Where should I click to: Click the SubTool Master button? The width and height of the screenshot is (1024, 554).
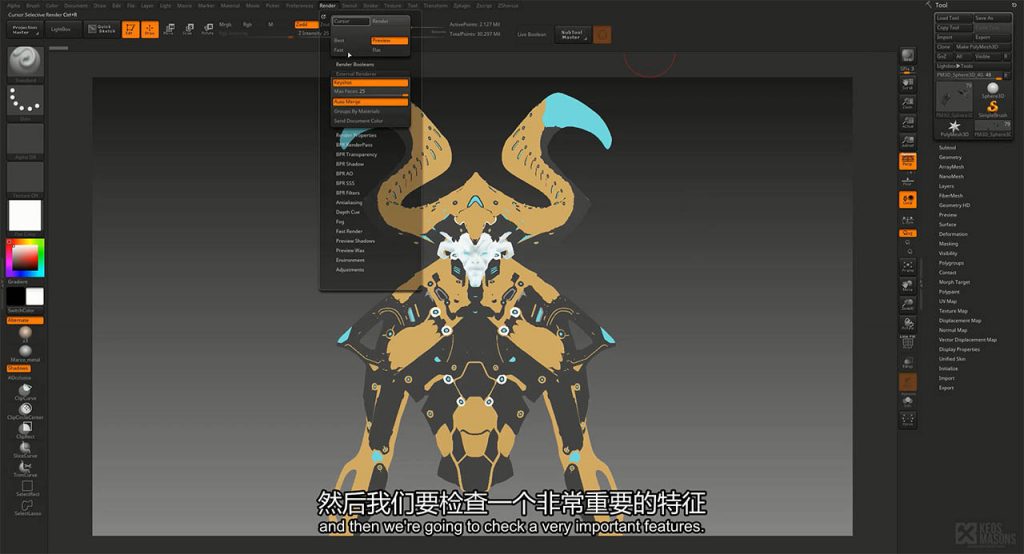(572, 35)
